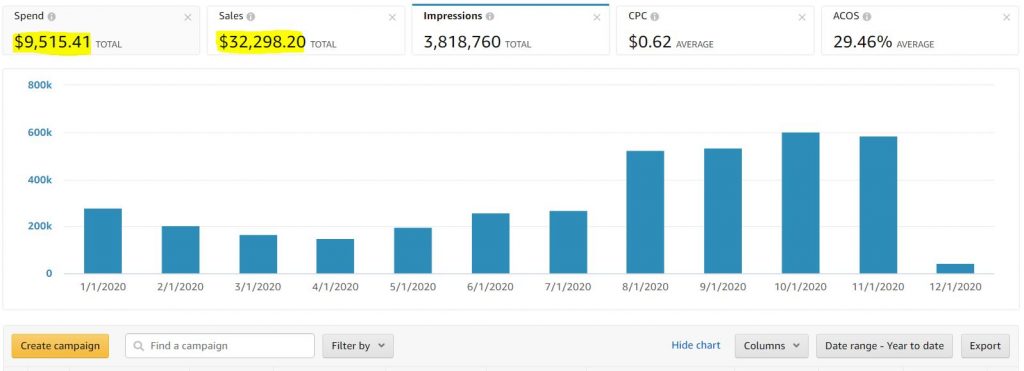Click the Hide chart link
Screen dimensions: 1024x371
point(696,346)
